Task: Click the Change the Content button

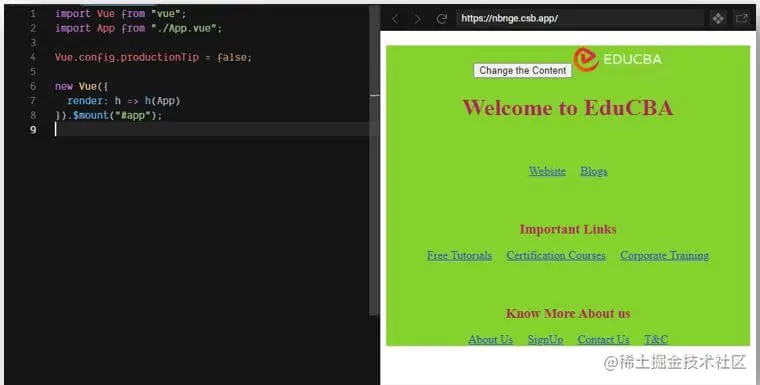Action: [522, 71]
